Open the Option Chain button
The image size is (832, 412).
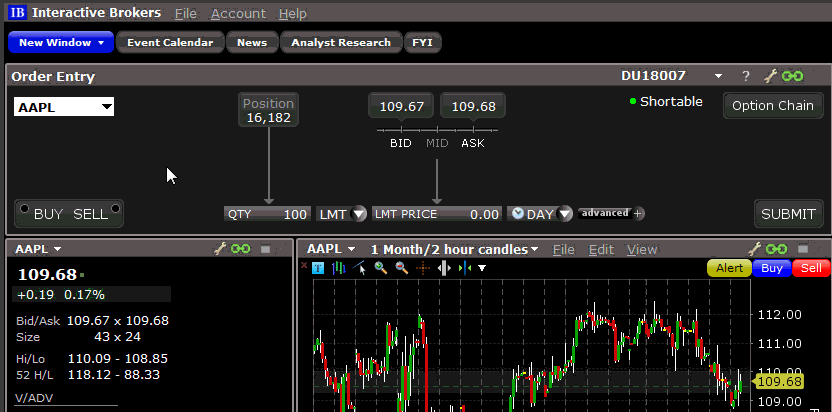point(772,105)
